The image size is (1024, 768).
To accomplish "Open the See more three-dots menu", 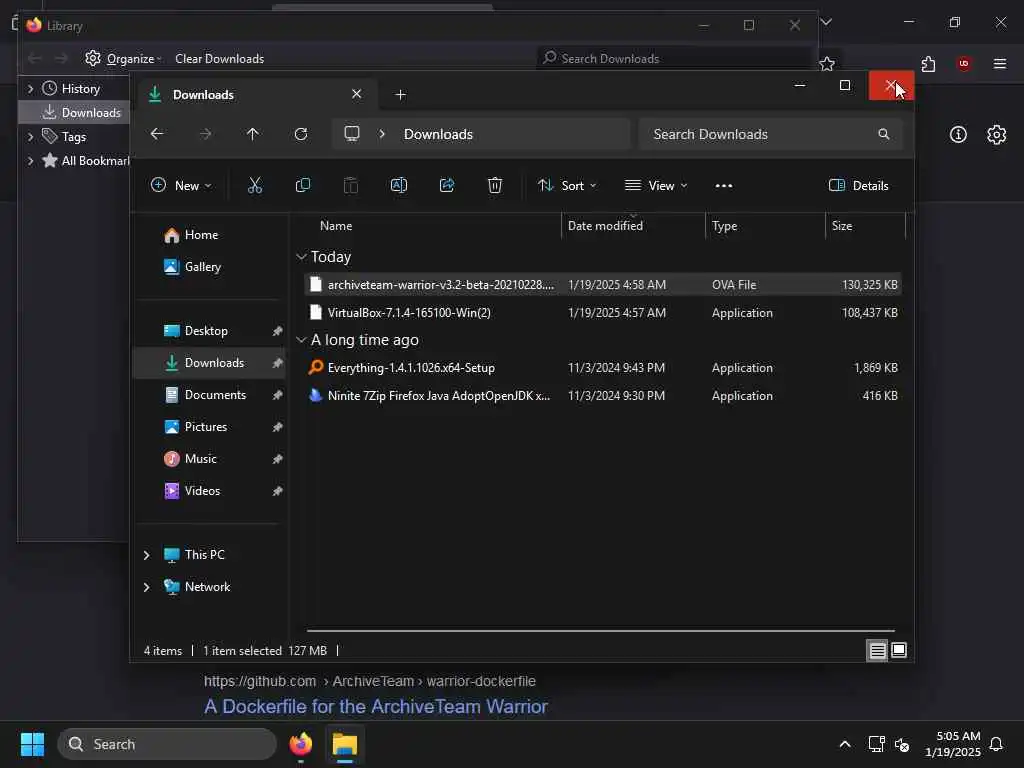I will click(724, 186).
